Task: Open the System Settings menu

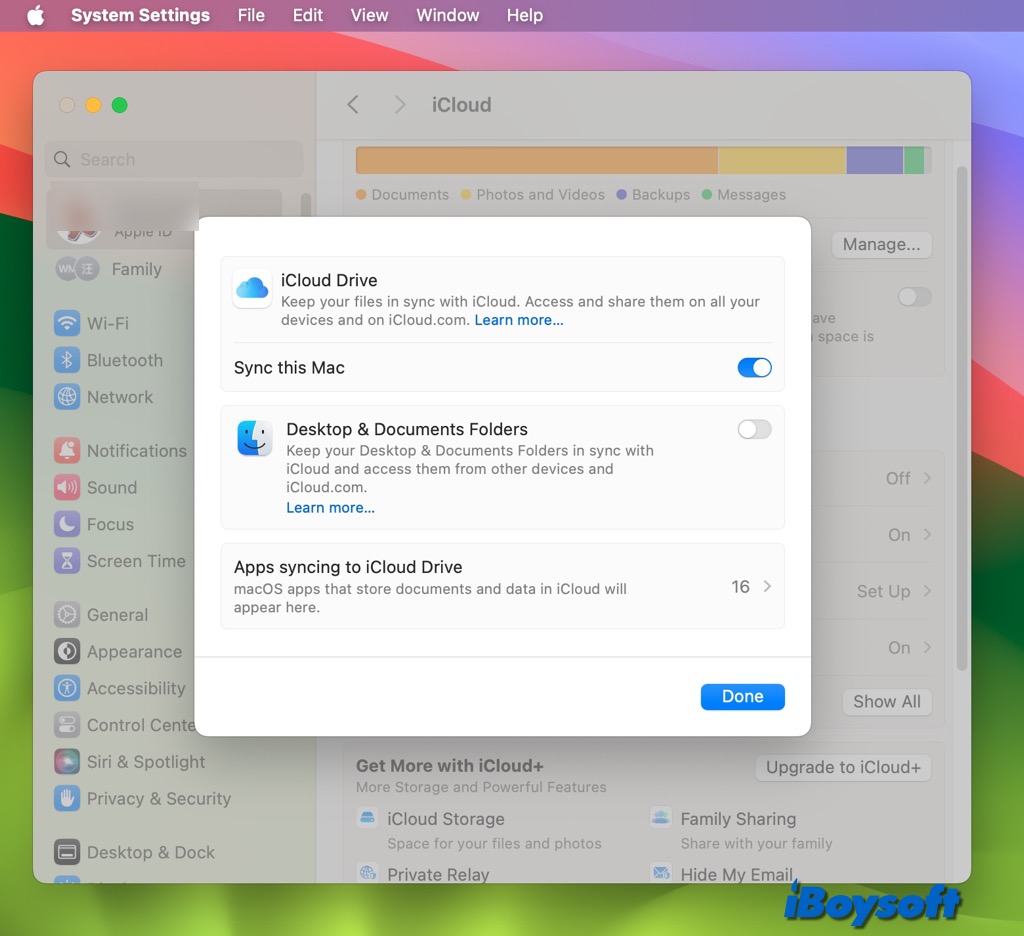Action: click(140, 15)
